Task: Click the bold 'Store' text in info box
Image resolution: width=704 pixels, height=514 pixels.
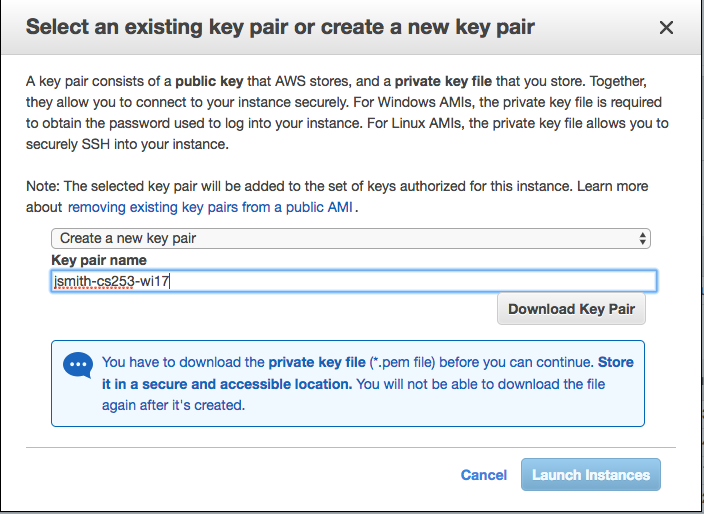Action: [616, 362]
